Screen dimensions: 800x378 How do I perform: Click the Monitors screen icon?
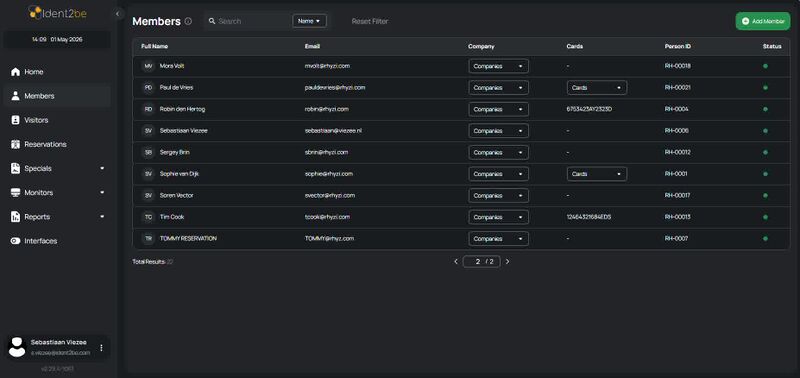click(x=15, y=193)
